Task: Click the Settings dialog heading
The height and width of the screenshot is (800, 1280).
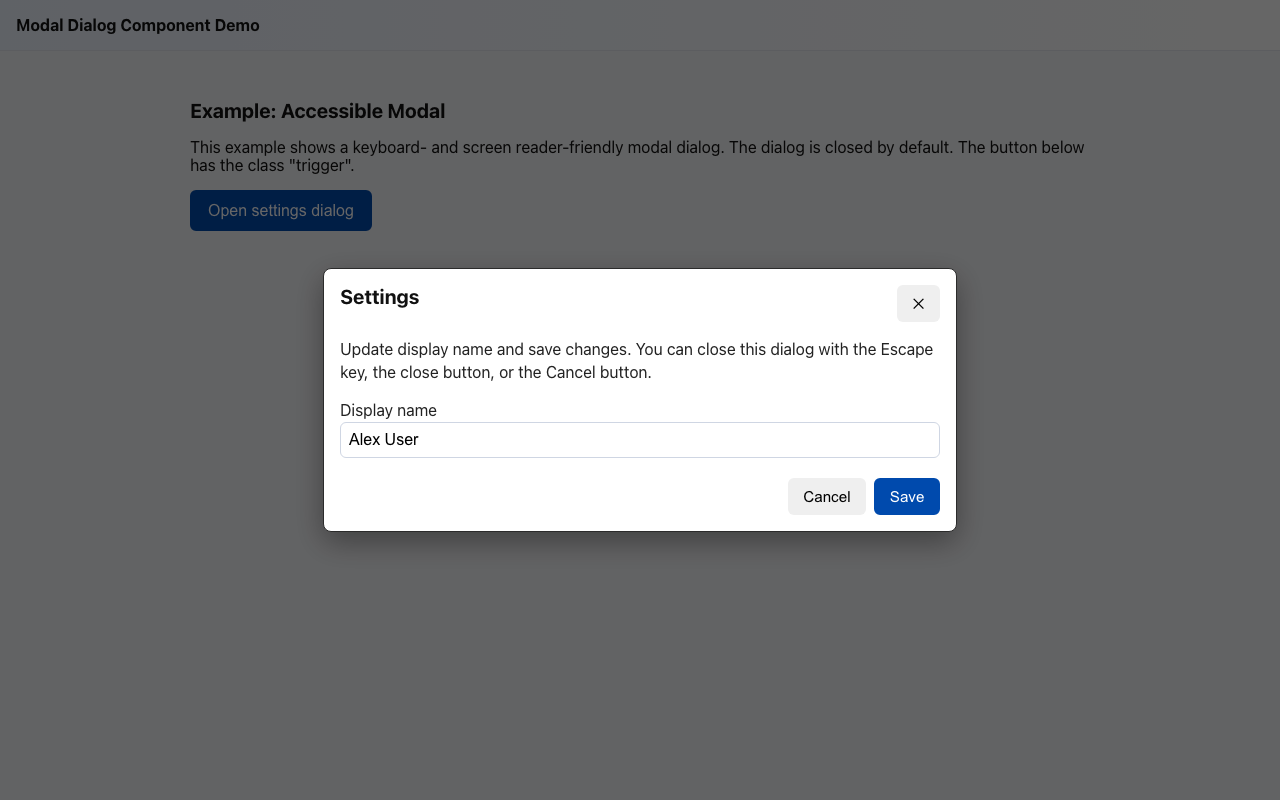Action: pyautogui.click(x=380, y=297)
